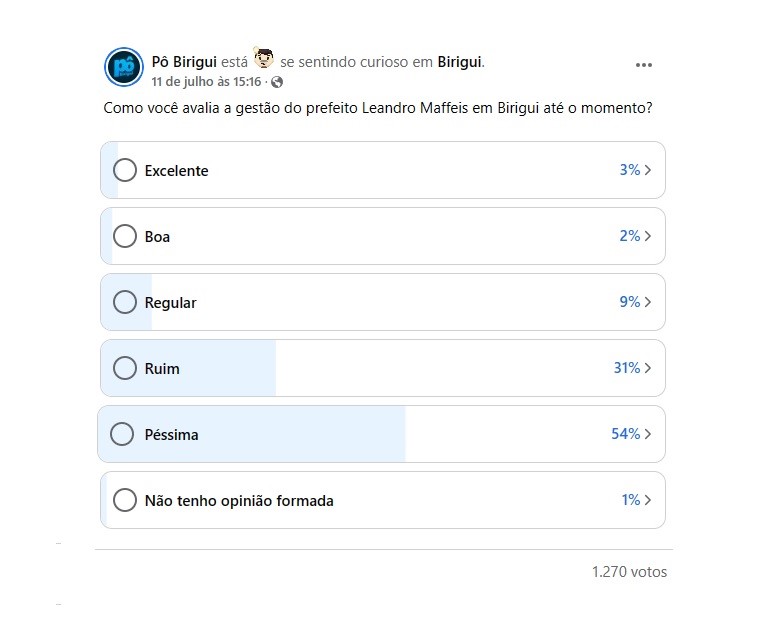Choose the Péssima radio option
Screen dimensions: 774x622
click(x=122, y=434)
